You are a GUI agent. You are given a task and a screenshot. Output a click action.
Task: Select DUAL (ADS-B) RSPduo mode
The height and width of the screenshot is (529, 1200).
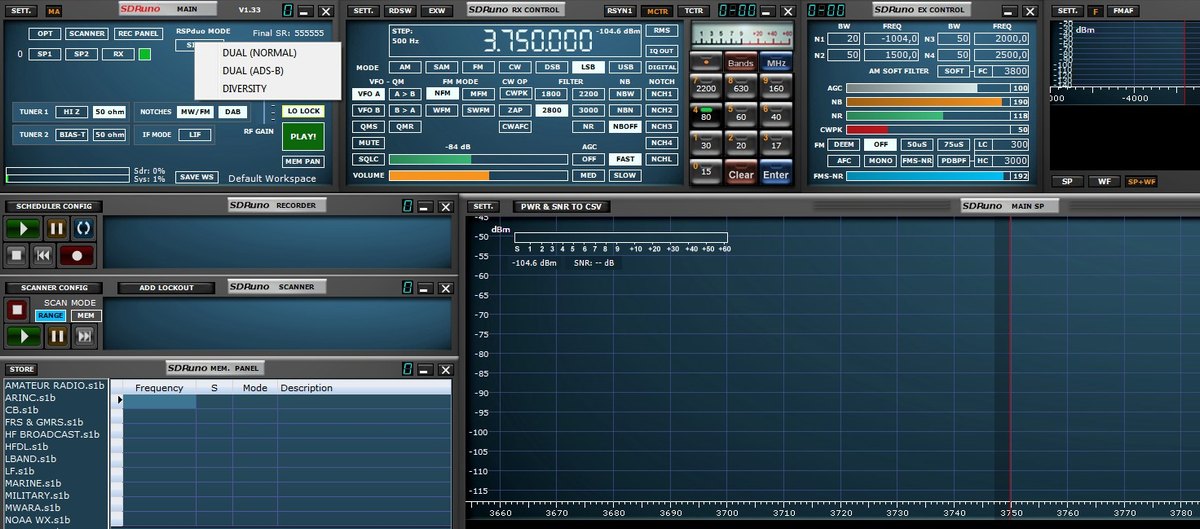266,70
